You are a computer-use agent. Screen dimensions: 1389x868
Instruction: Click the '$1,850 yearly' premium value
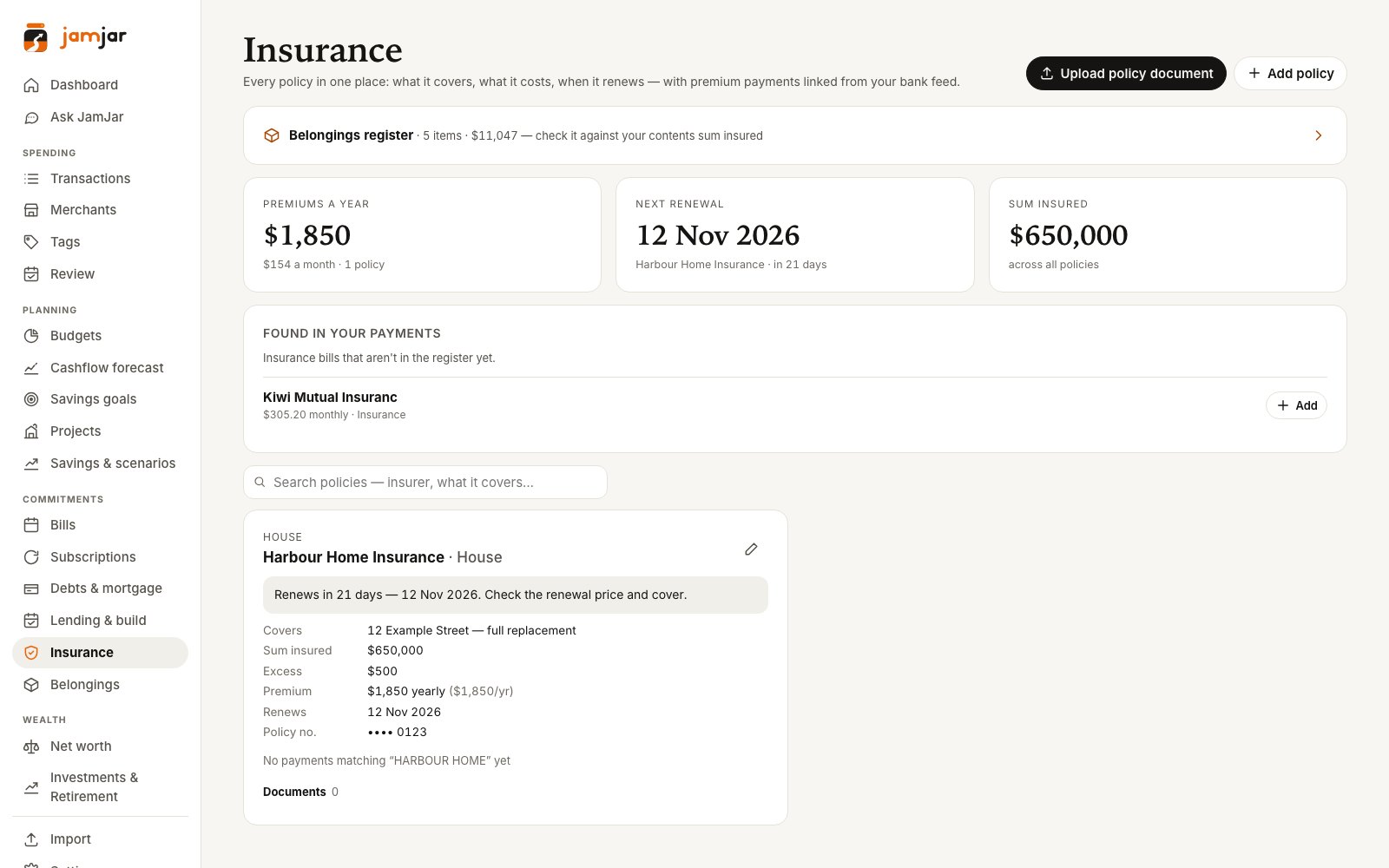406,692
